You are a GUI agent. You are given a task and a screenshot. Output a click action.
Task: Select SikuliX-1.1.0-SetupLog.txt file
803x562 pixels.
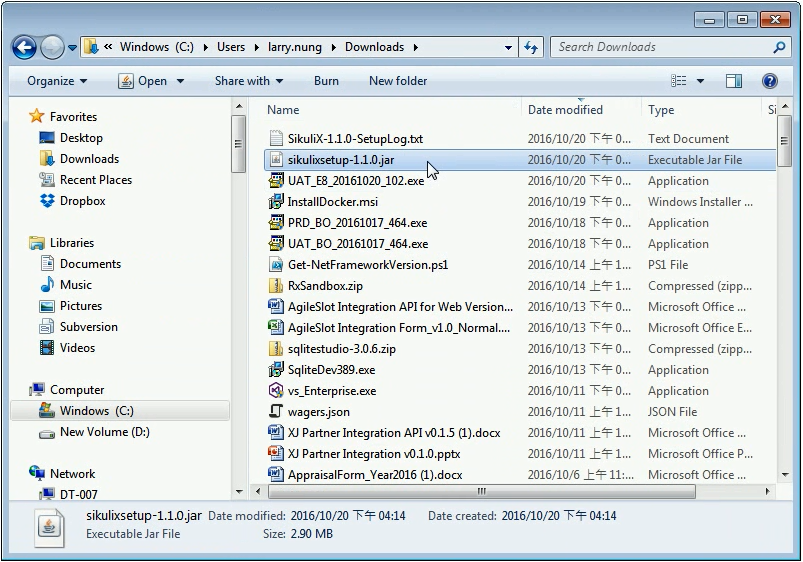coord(355,139)
